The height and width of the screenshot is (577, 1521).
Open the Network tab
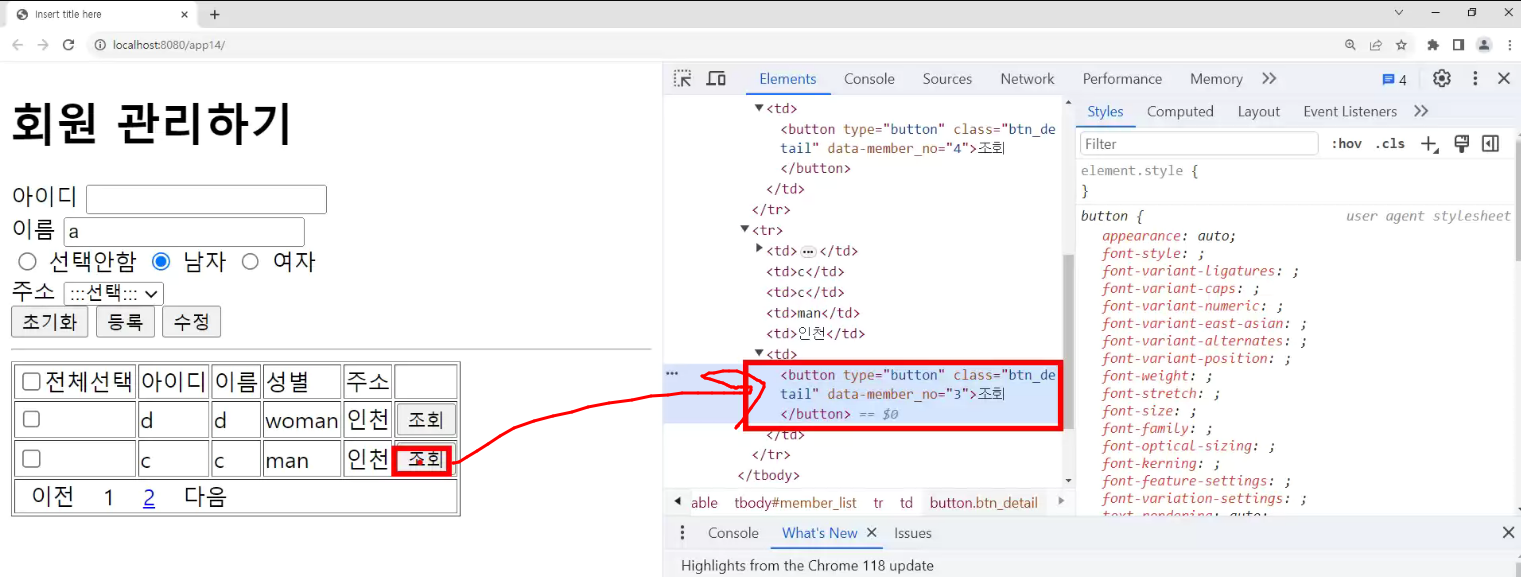tap(1027, 79)
